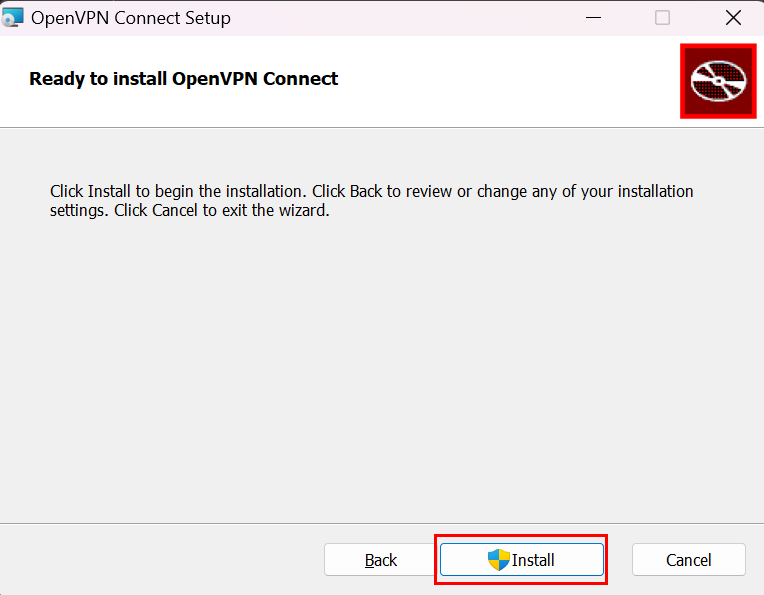Screen dimensions: 764x595
Task: Click the installer icon in title bar
Action: (x=12, y=17)
